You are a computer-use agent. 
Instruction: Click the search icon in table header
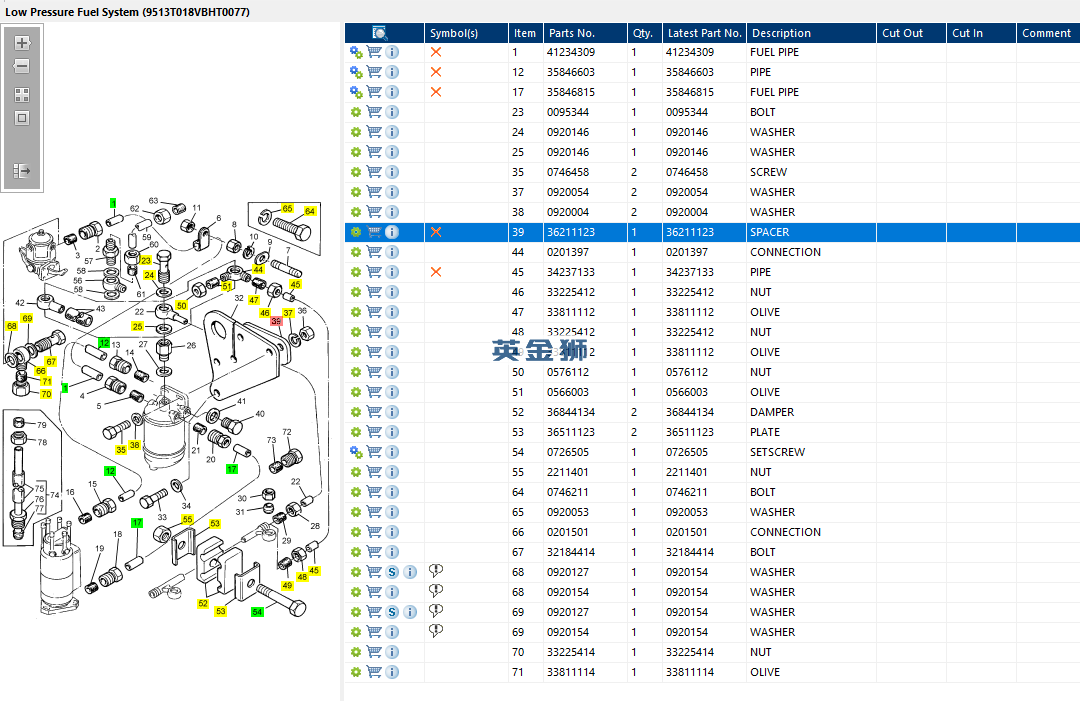tap(380, 33)
